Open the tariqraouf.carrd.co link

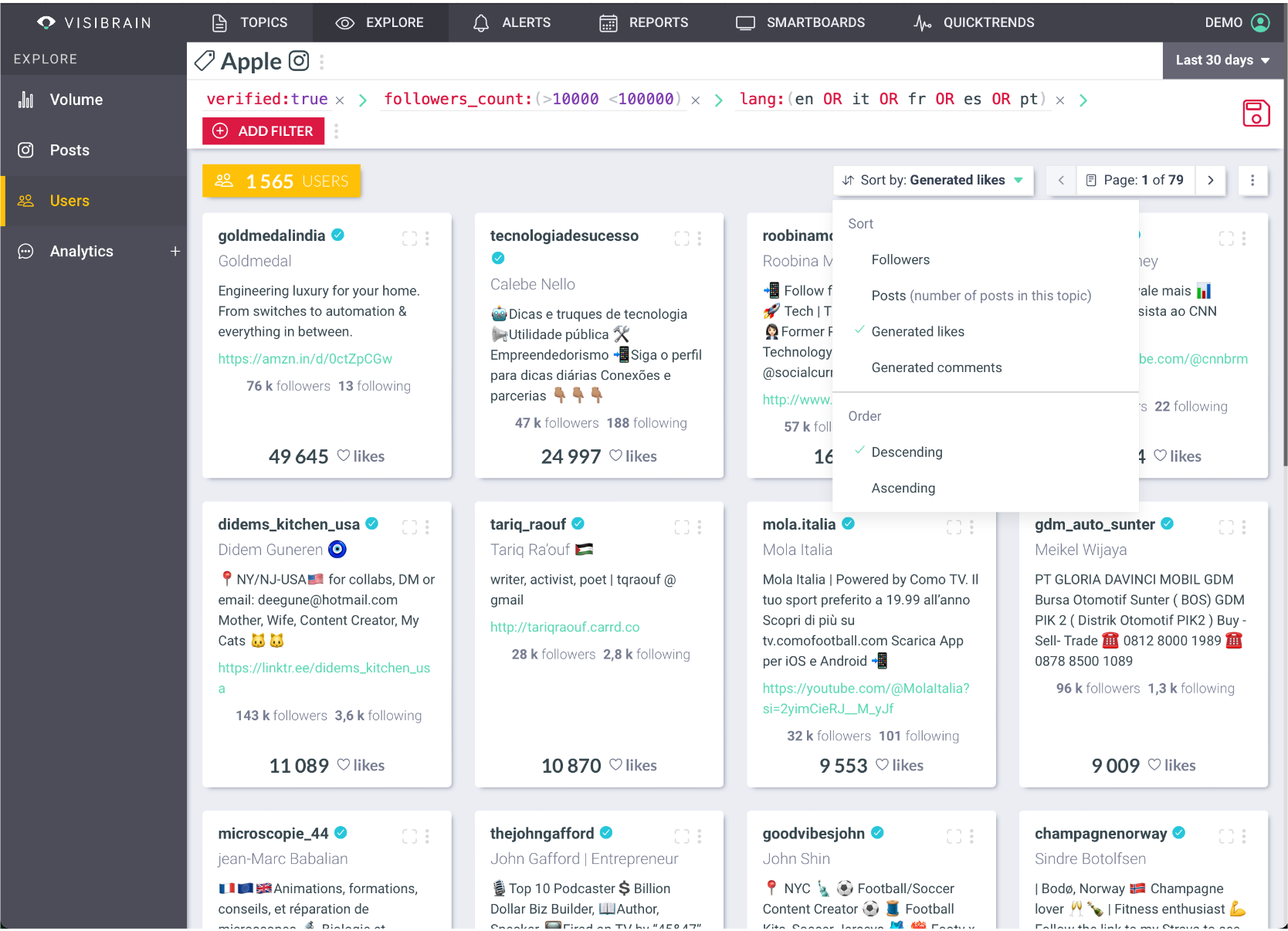click(565, 628)
